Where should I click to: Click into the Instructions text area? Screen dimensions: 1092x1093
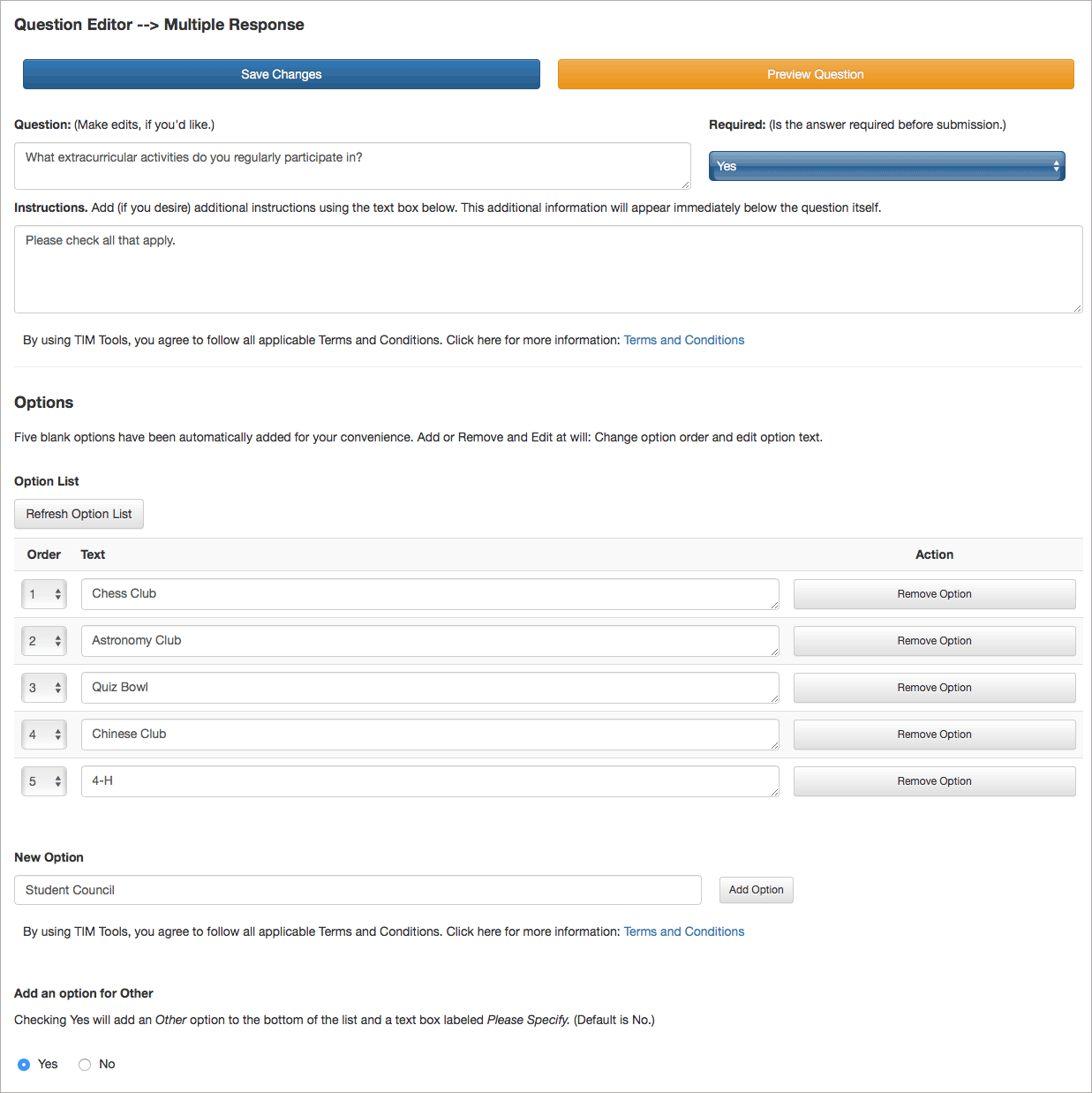(x=548, y=269)
